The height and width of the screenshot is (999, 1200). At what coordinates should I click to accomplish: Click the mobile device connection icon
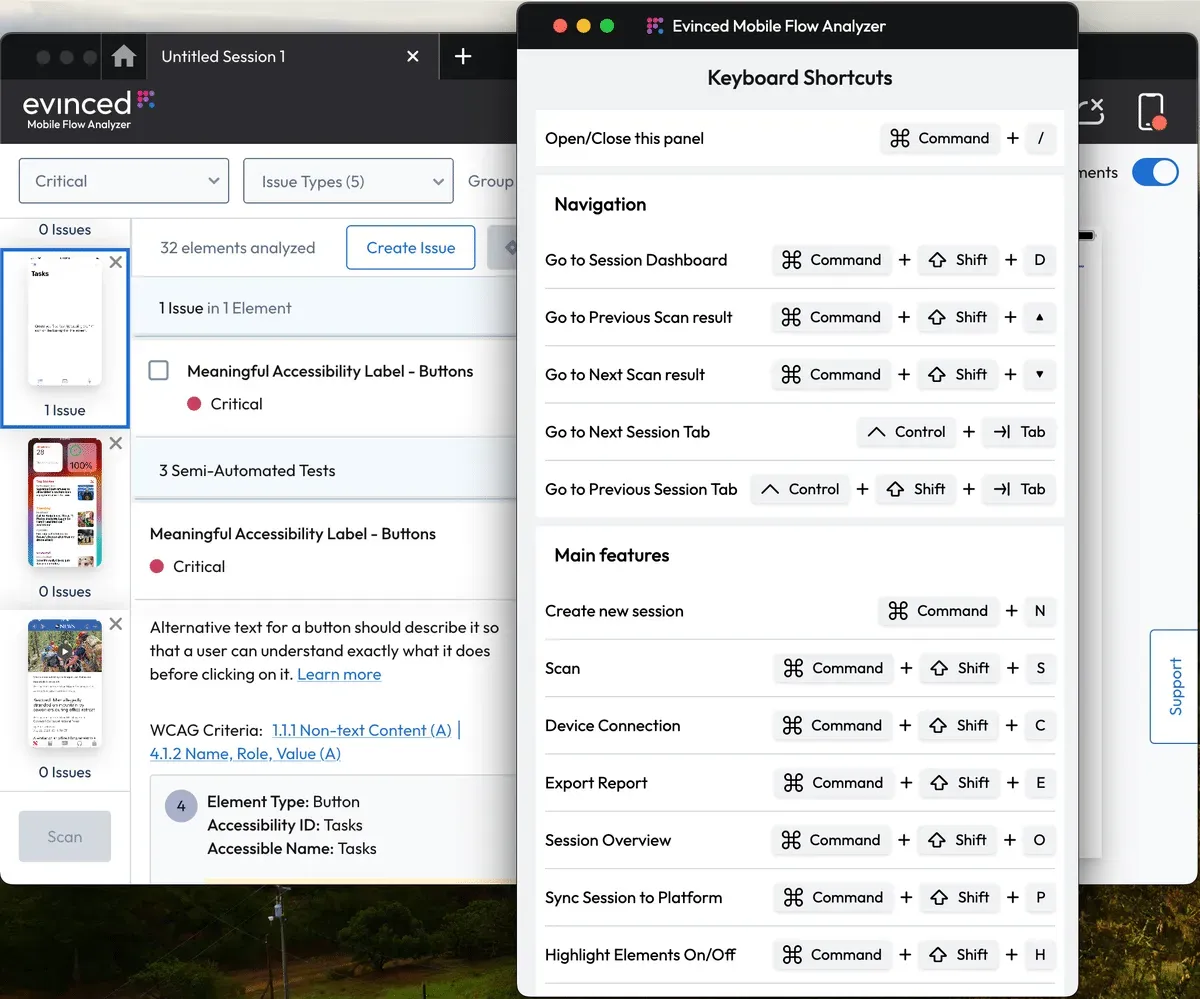(x=1153, y=111)
